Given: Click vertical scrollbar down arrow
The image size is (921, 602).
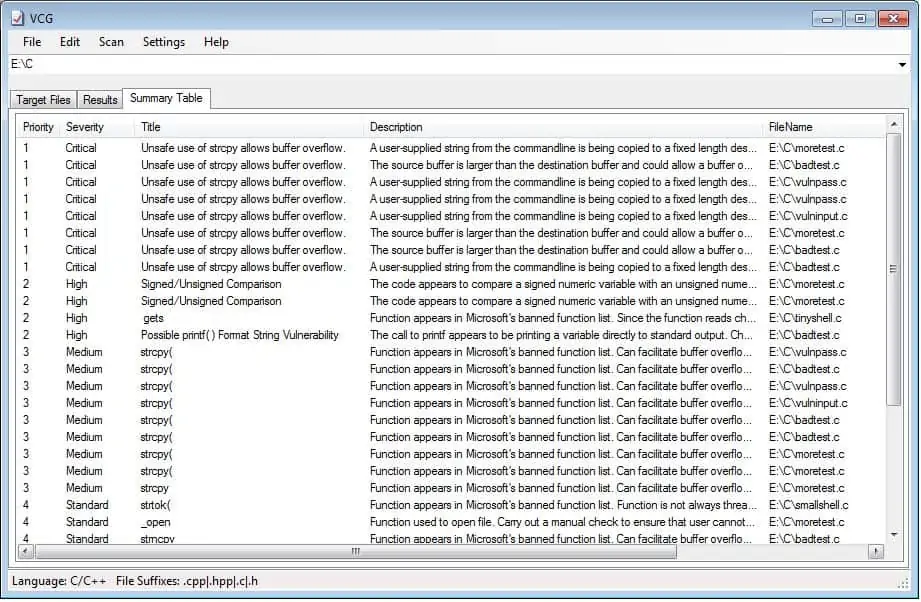Looking at the screenshot, I should click(894, 535).
